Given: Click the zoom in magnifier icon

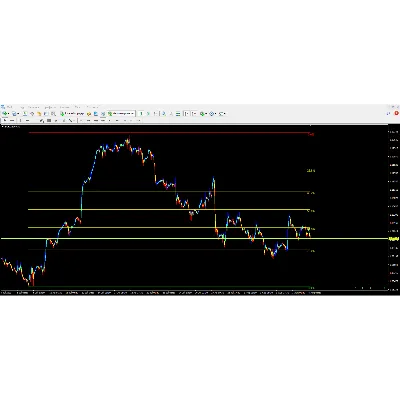Looking at the screenshot, I should [x=164, y=114].
